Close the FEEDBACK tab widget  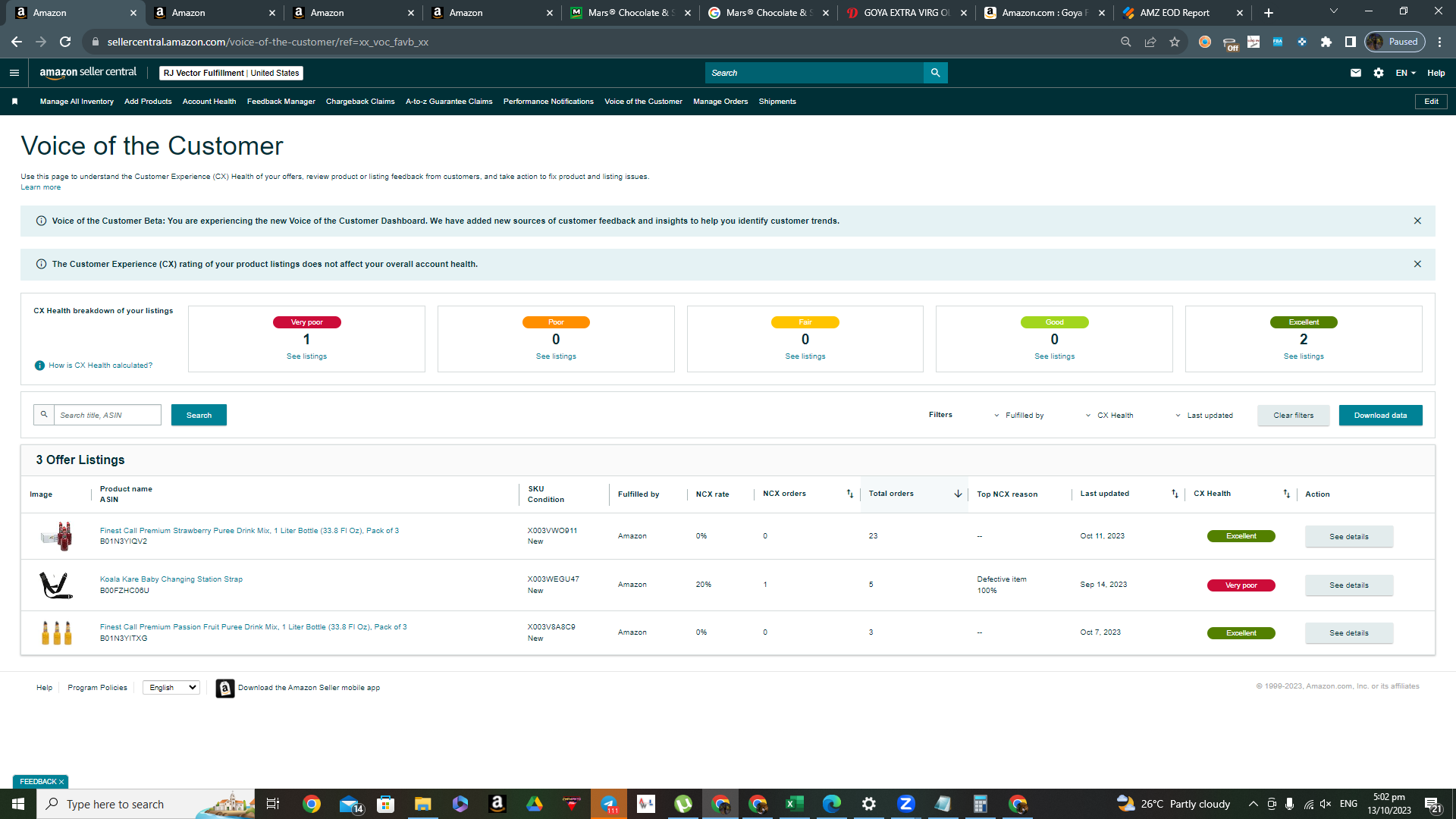pyautogui.click(x=61, y=782)
